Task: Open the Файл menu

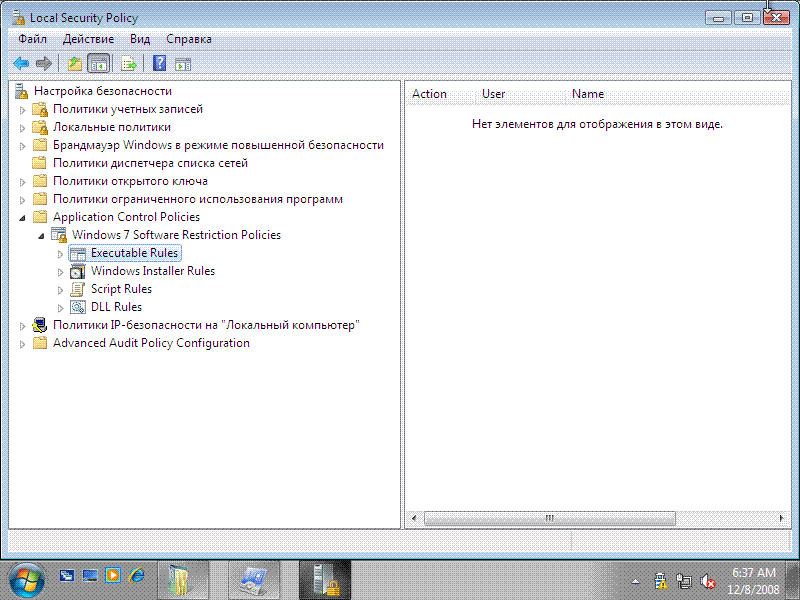Action: pyautogui.click(x=33, y=39)
